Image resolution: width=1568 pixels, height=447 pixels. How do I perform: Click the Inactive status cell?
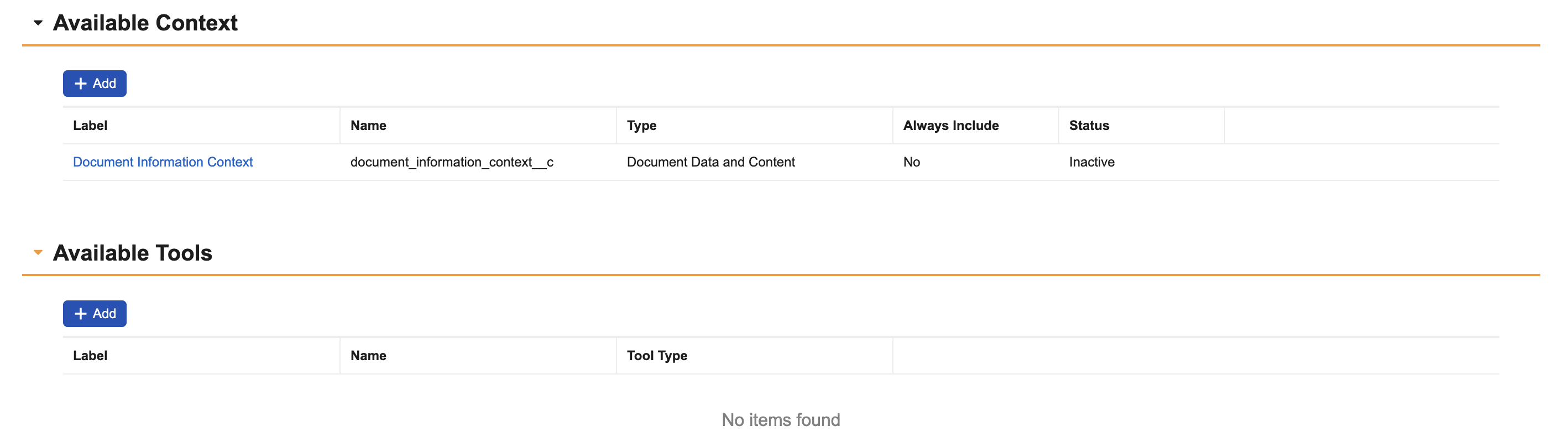(1091, 162)
